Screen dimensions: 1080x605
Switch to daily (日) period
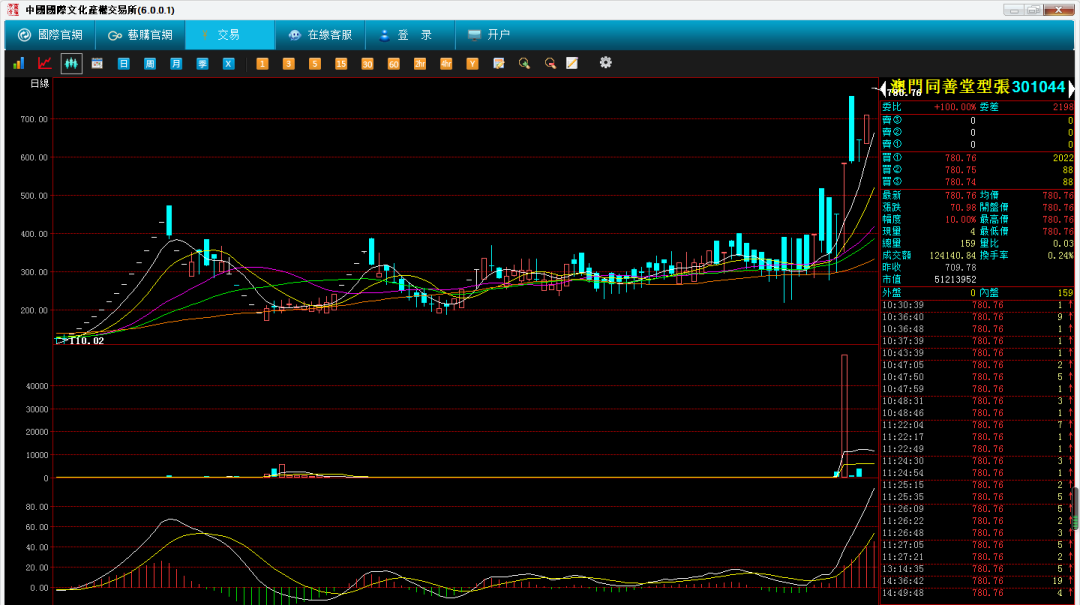pyautogui.click(x=123, y=63)
